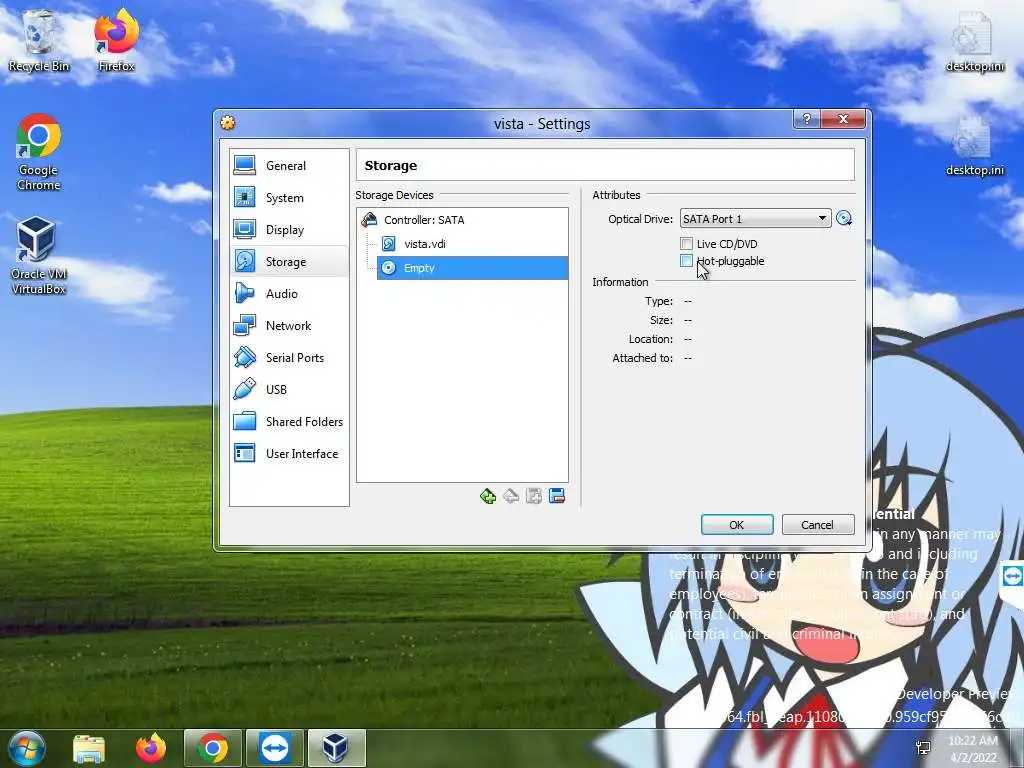Close the vista - Settings dialog
This screenshot has width=1024, height=768.
point(843,119)
